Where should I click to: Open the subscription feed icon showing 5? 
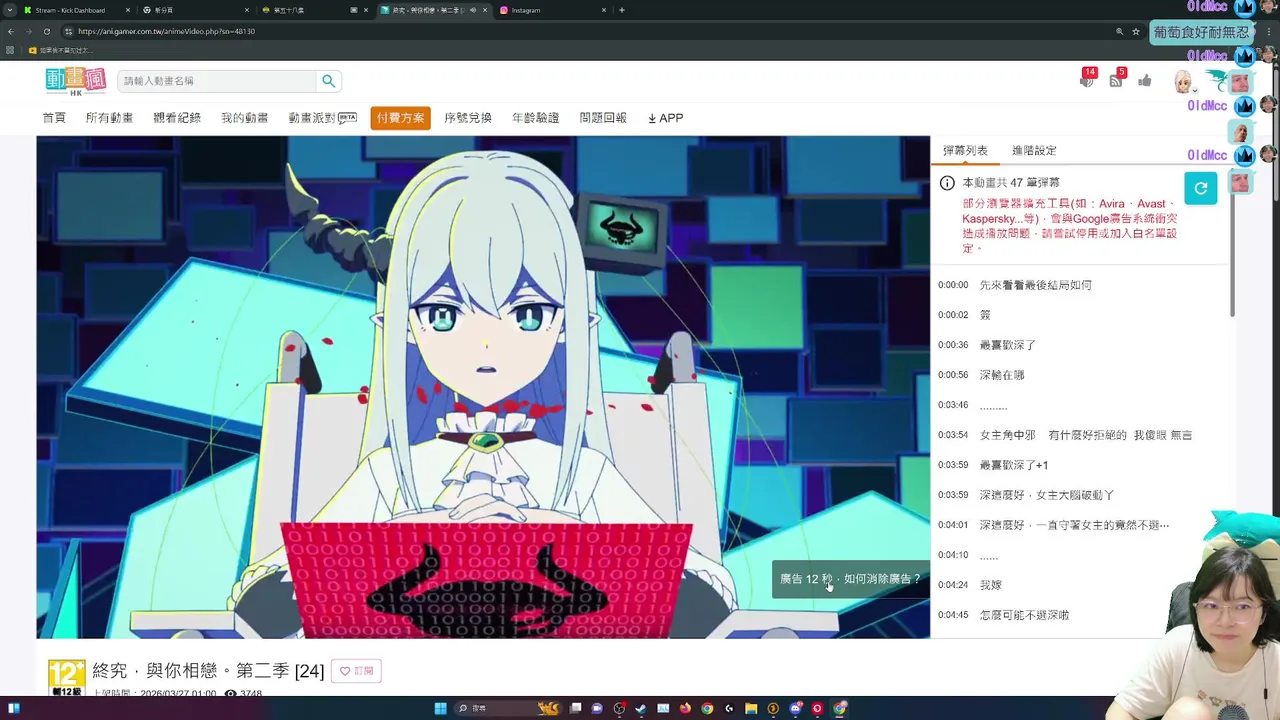coord(1116,80)
